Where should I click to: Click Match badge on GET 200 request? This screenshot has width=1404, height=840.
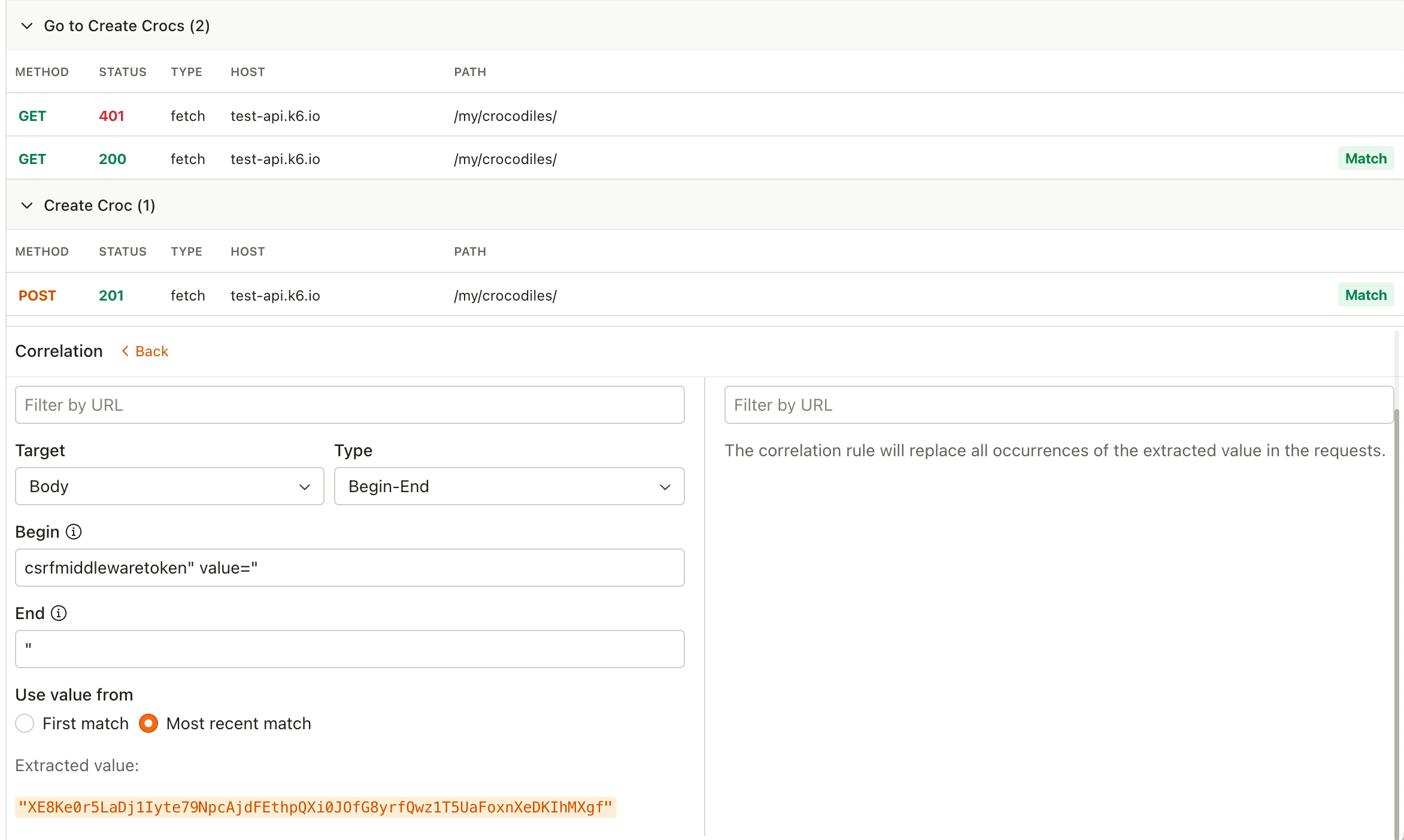point(1365,159)
